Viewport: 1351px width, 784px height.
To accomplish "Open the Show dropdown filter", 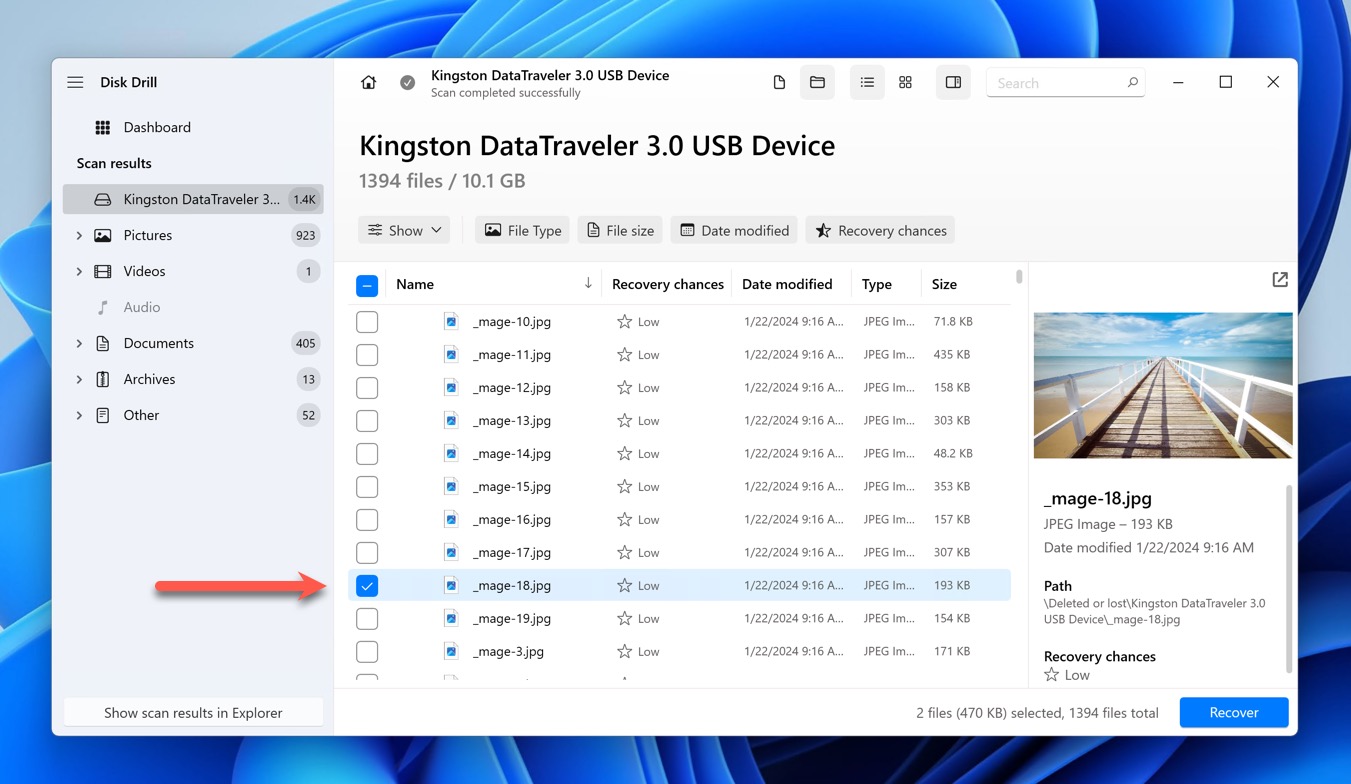I will [x=404, y=230].
